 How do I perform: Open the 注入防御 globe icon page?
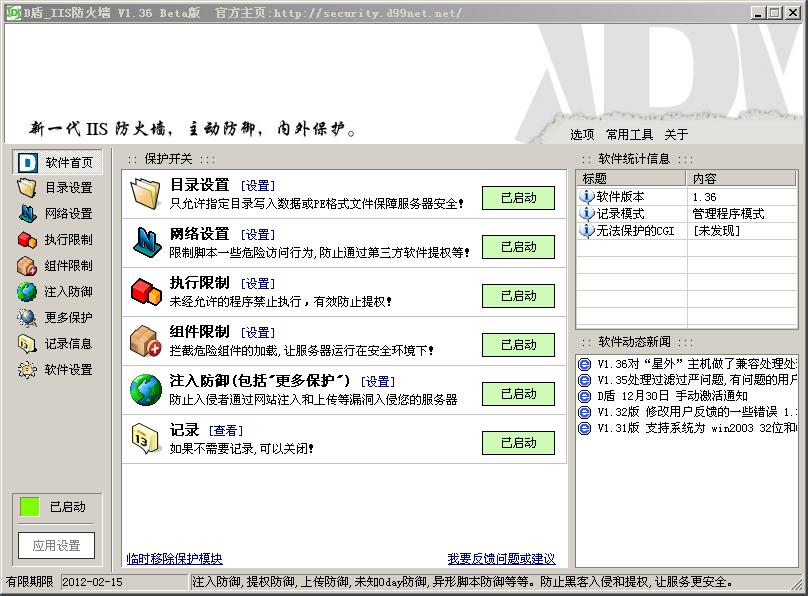click(55, 292)
